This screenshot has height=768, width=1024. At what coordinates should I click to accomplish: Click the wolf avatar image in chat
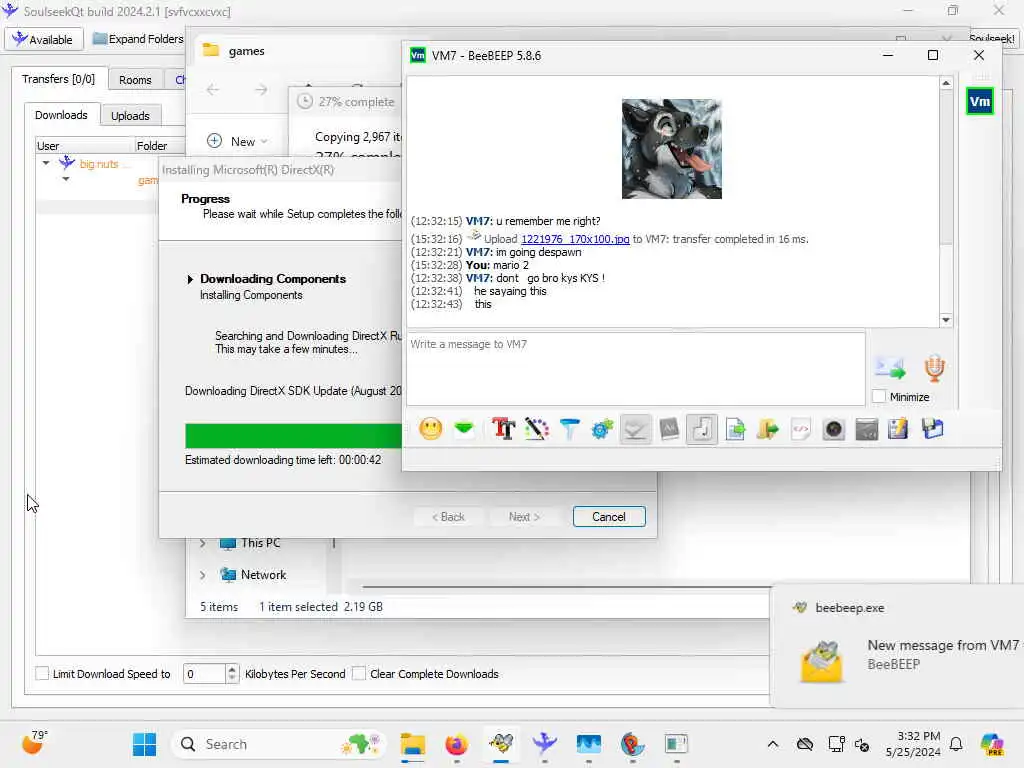click(671, 149)
